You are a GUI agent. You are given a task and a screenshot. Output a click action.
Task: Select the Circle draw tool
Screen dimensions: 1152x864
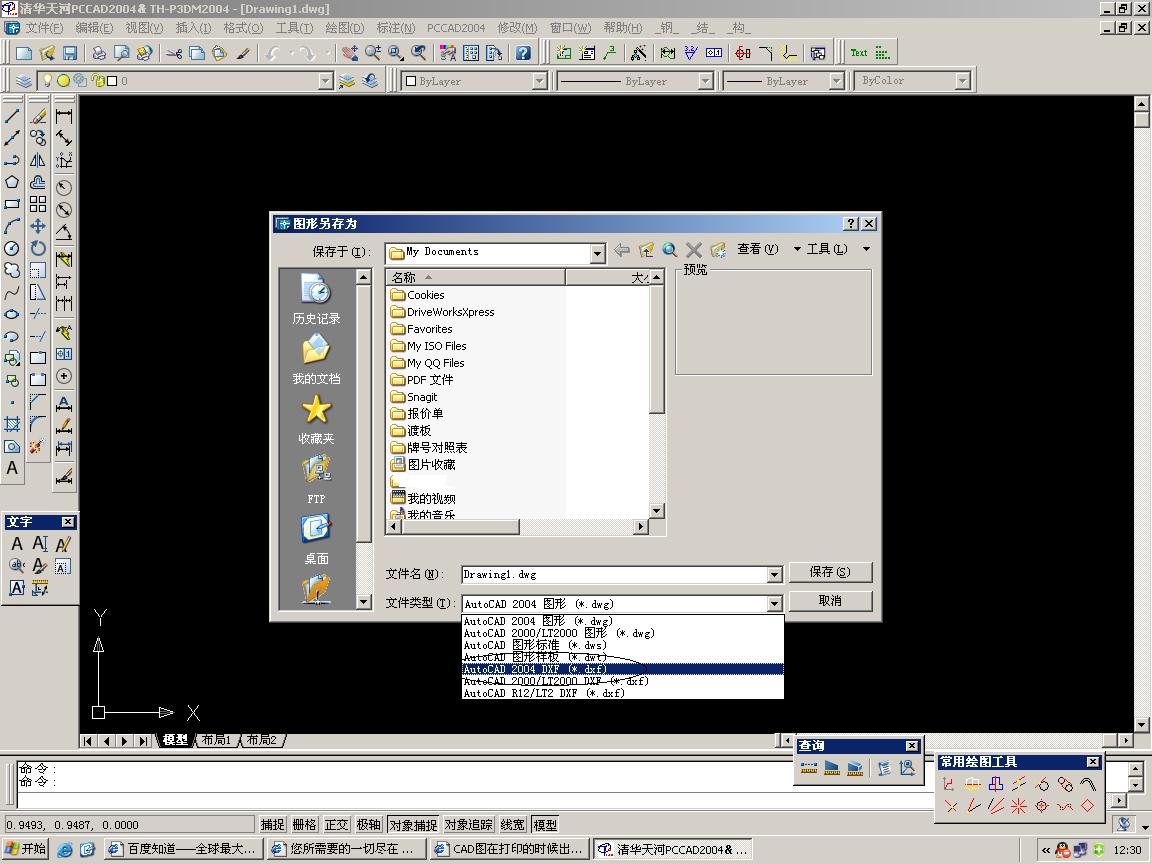[12, 248]
